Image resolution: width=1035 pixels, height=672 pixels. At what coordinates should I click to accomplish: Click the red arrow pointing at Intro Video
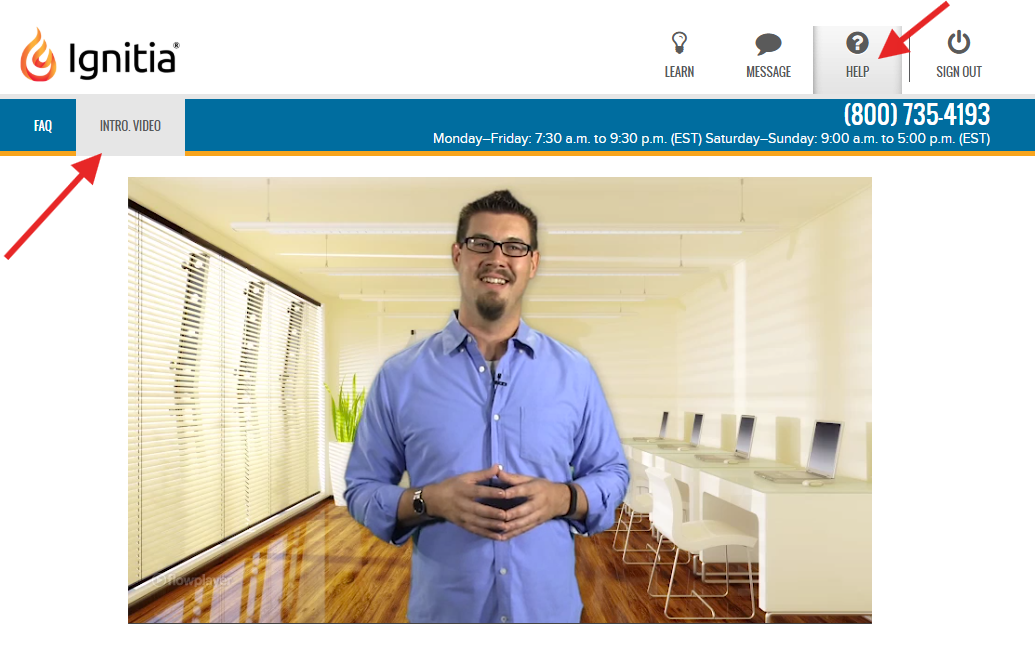point(53,205)
